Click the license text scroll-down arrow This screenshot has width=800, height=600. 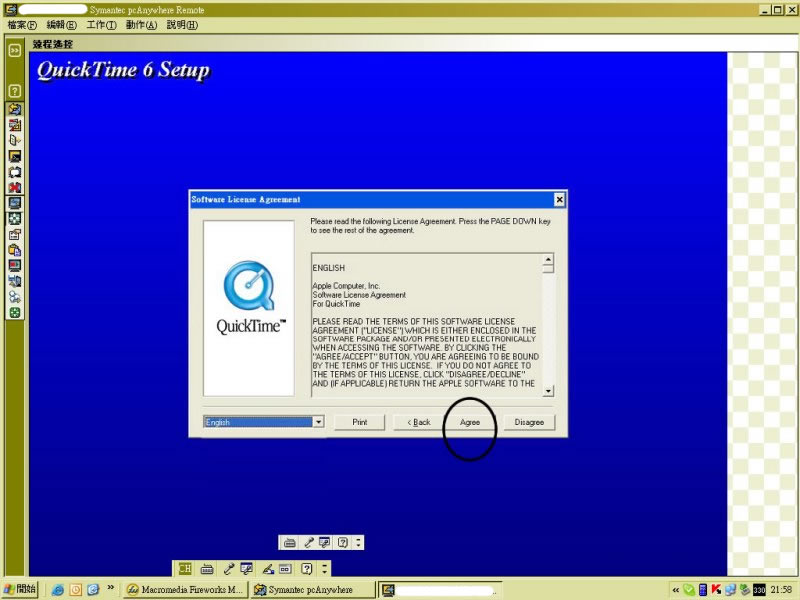coord(548,391)
